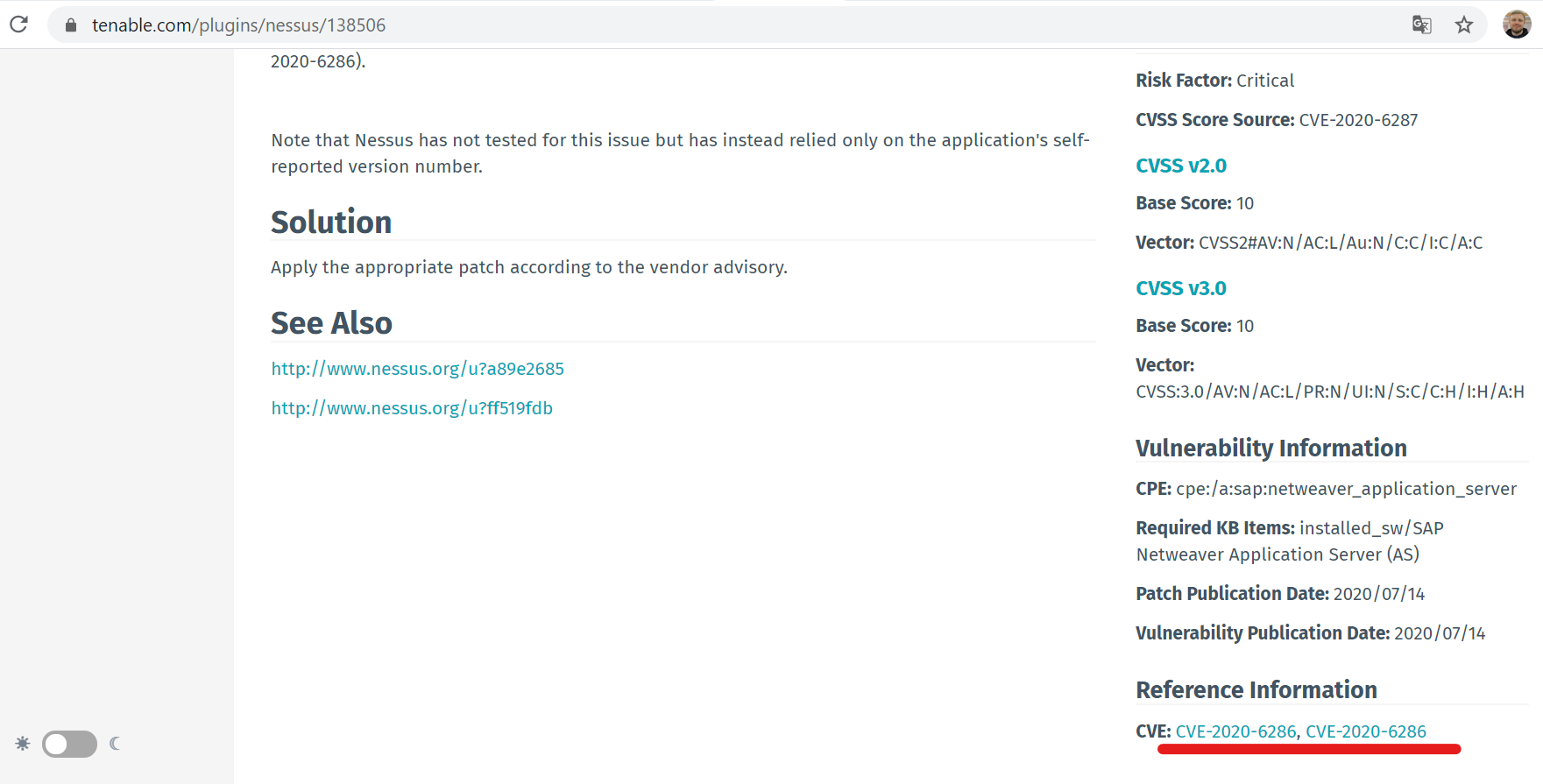This screenshot has width=1543, height=784.
Task: Open the CVSS v2.0 heading link
Action: pos(1181,166)
